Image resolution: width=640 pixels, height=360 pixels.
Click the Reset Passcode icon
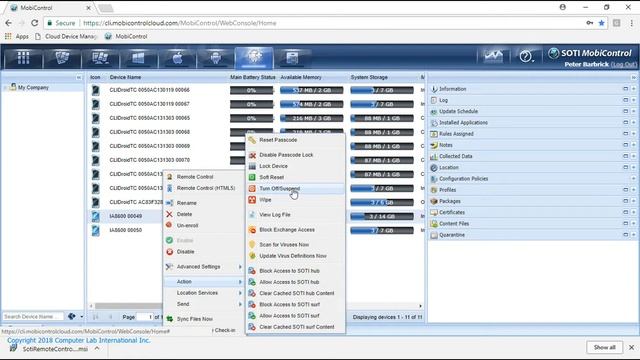(252, 140)
